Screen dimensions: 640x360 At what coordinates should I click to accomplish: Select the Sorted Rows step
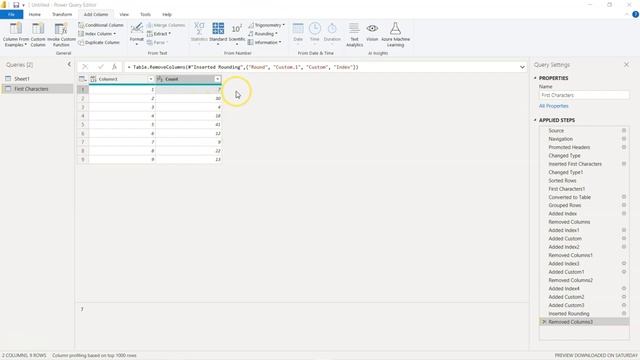562,180
